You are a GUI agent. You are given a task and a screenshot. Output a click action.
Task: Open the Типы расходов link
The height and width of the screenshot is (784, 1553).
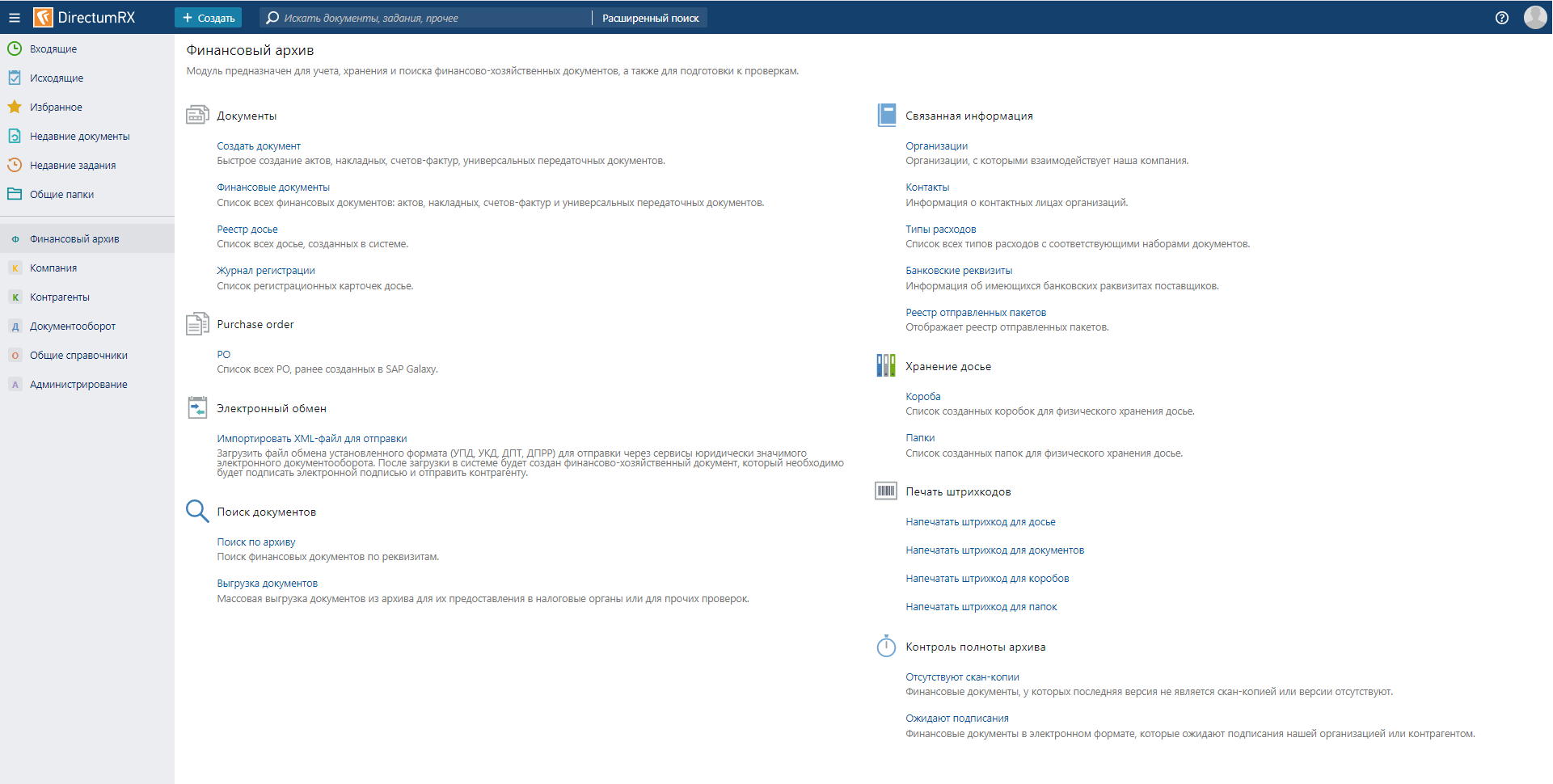point(941,230)
